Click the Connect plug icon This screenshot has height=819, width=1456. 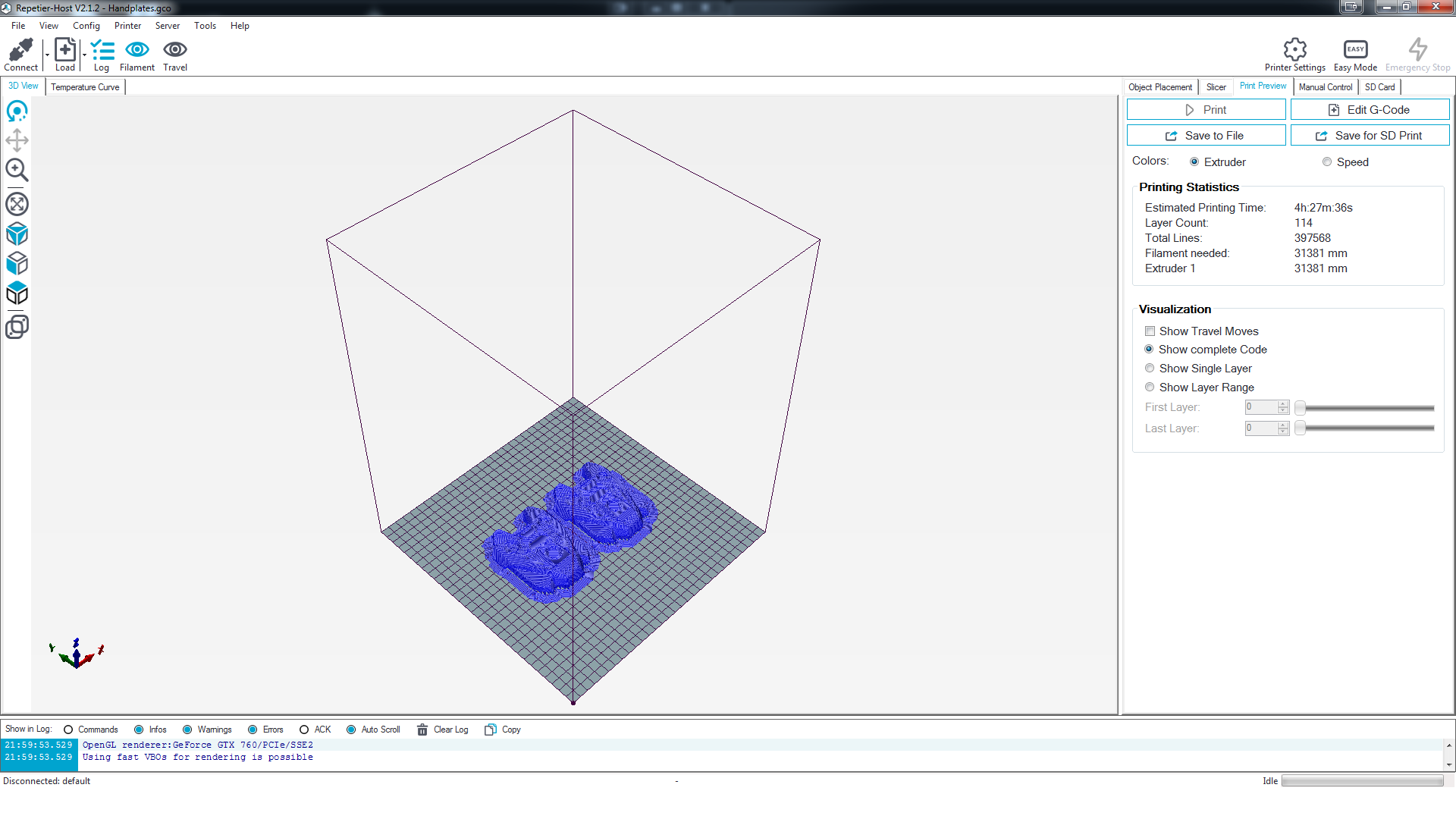pos(20,50)
